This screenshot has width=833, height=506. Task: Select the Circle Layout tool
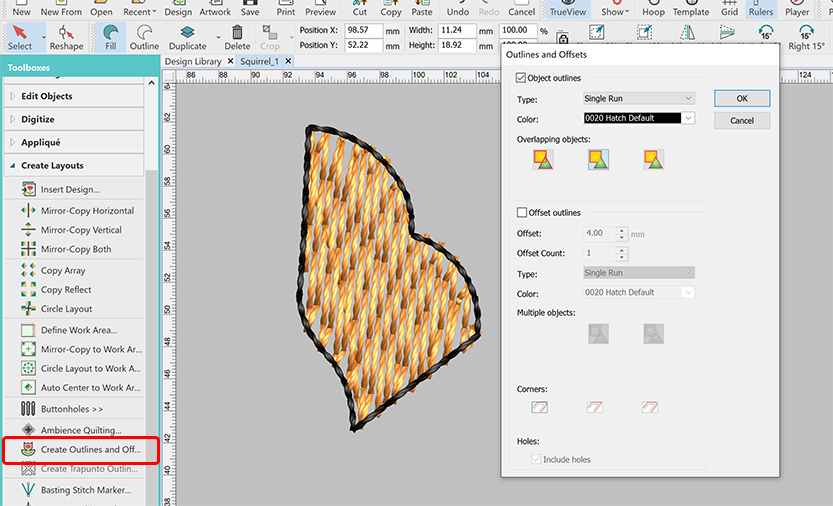click(66, 309)
